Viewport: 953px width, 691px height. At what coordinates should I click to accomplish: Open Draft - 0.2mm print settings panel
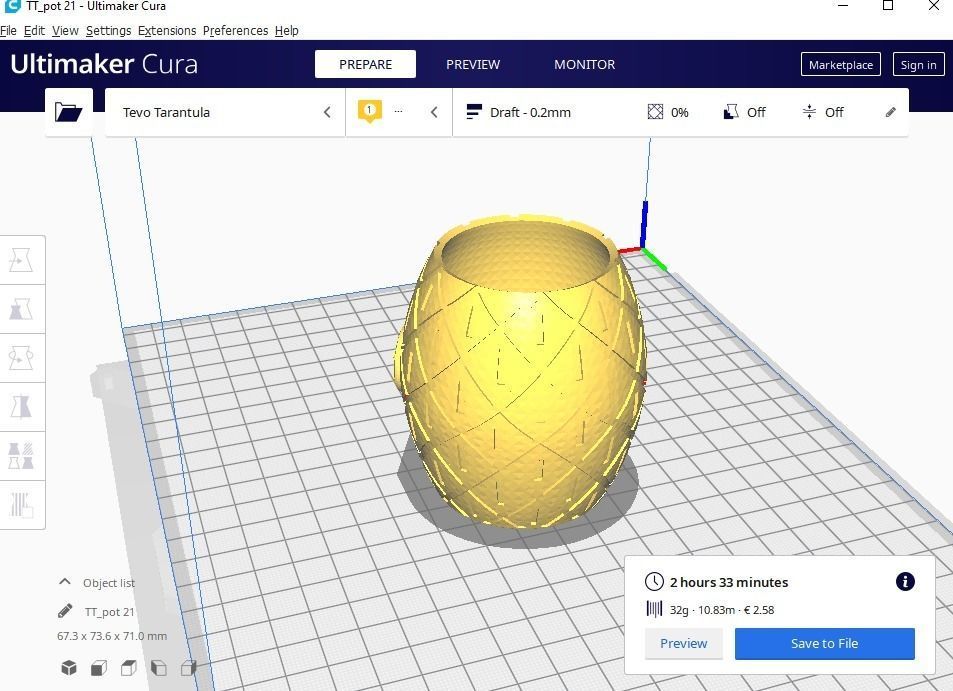(681, 112)
